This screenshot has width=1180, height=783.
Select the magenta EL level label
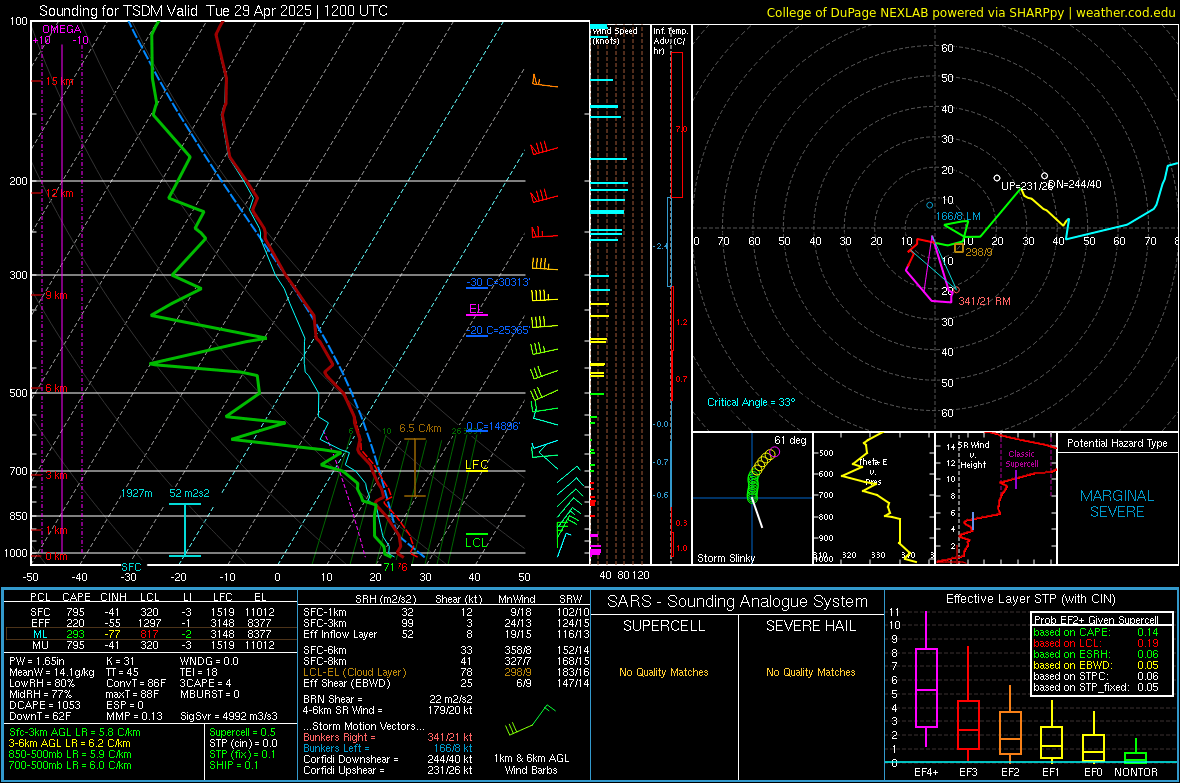[476, 309]
